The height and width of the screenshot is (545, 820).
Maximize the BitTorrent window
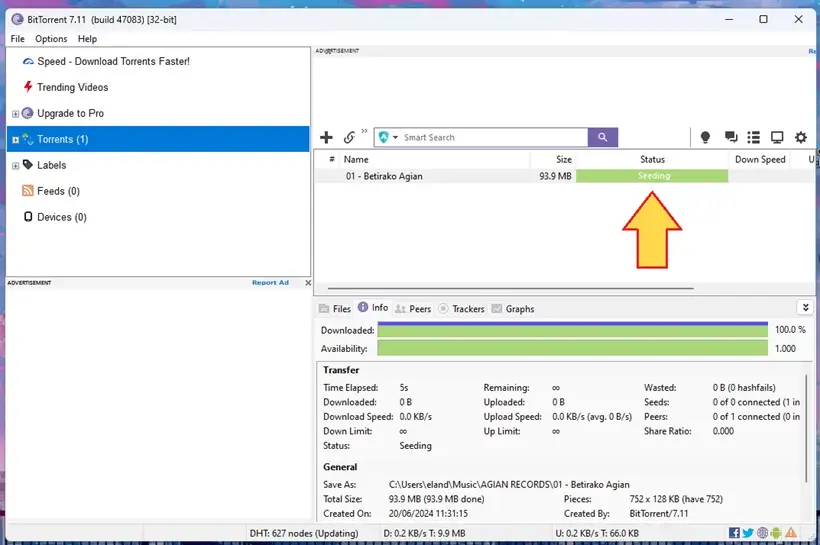click(763, 19)
